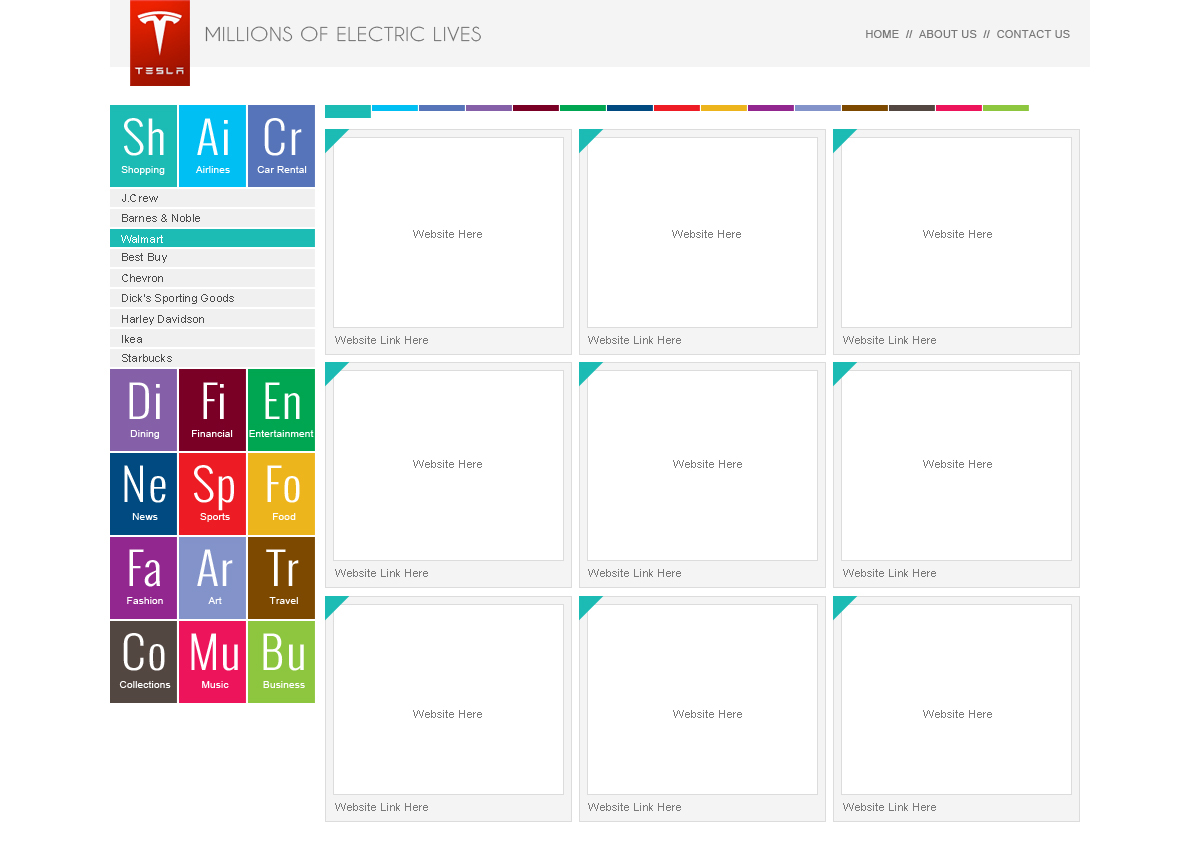Open the News (Ne) category tile
Image resolution: width=1200 pixels, height=850 pixels.
[x=143, y=494]
